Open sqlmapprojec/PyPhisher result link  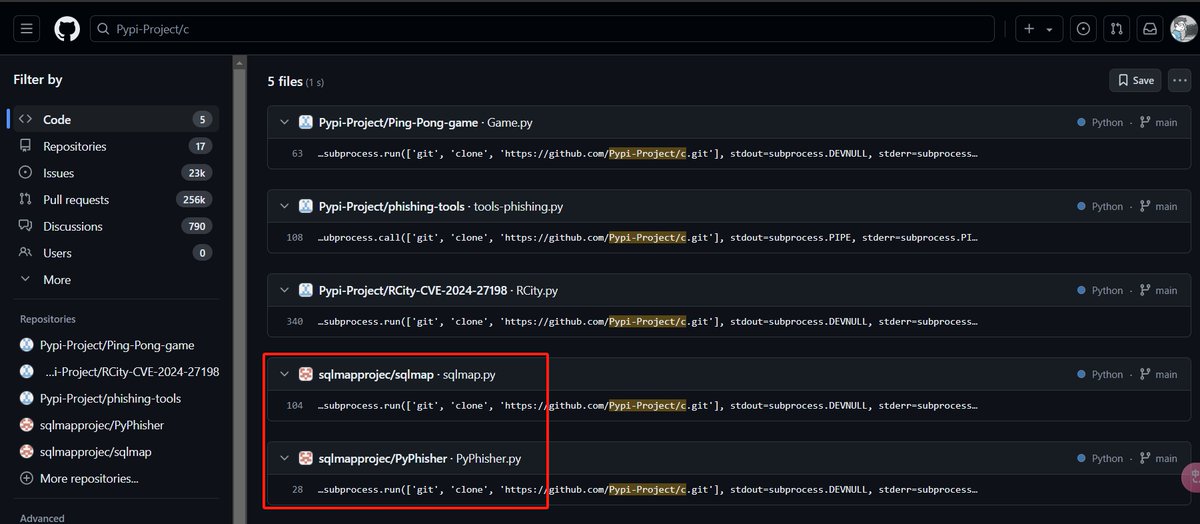coord(383,458)
